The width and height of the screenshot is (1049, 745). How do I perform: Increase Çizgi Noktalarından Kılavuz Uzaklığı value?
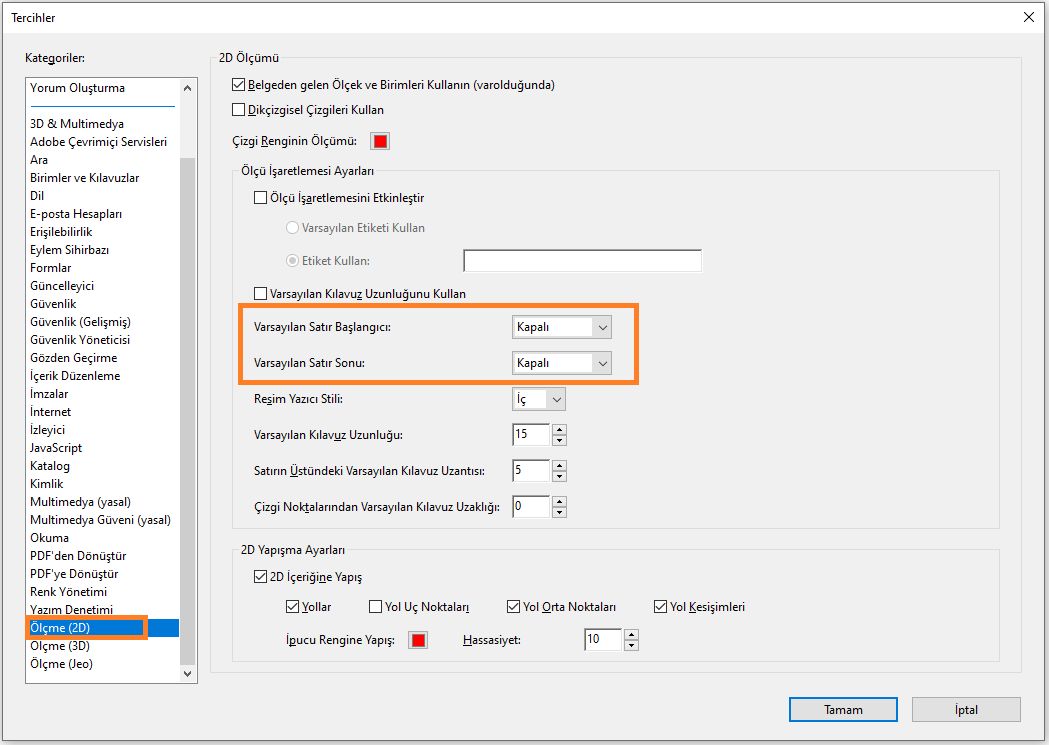click(x=559, y=502)
